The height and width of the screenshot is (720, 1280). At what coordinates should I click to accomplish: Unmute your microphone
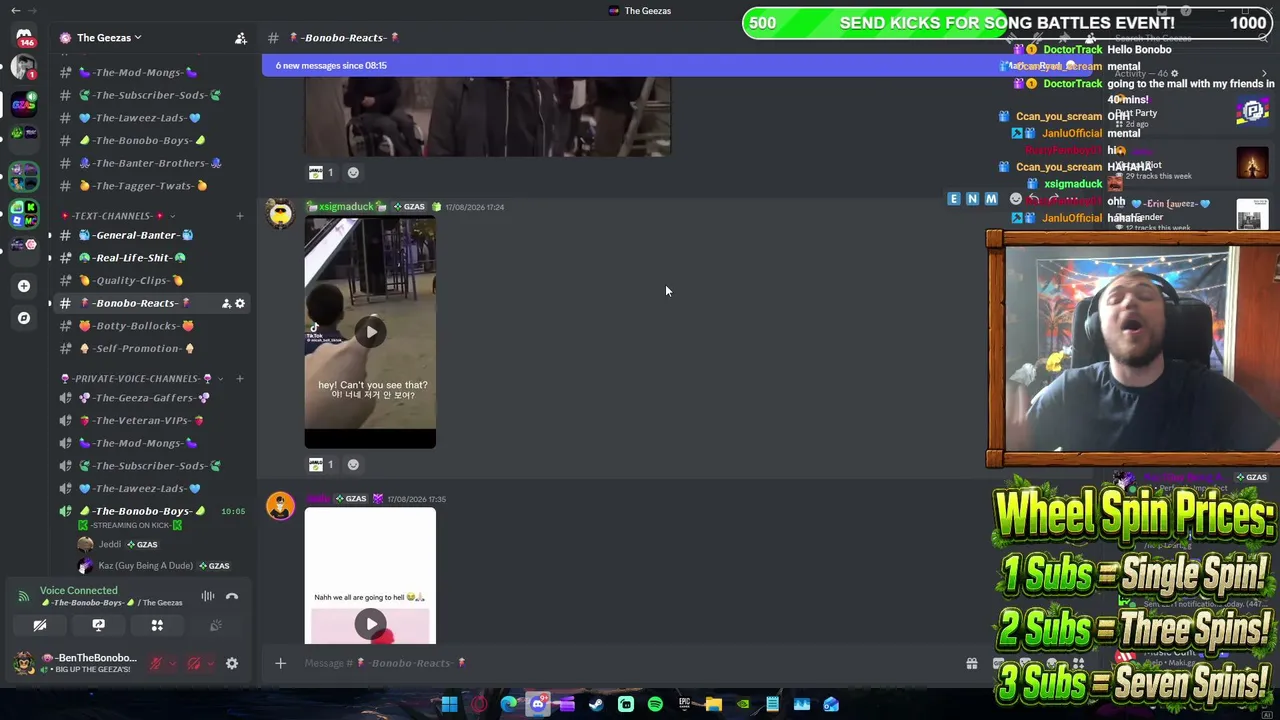[x=155, y=663]
